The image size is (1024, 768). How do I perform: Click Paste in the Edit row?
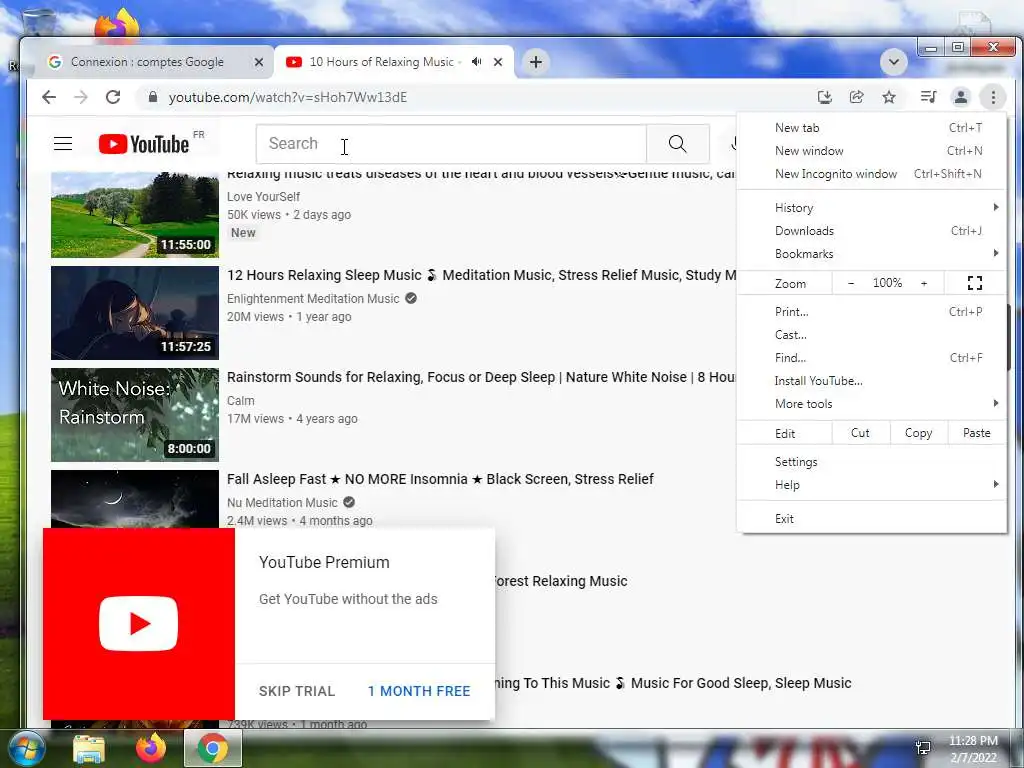coord(976,433)
